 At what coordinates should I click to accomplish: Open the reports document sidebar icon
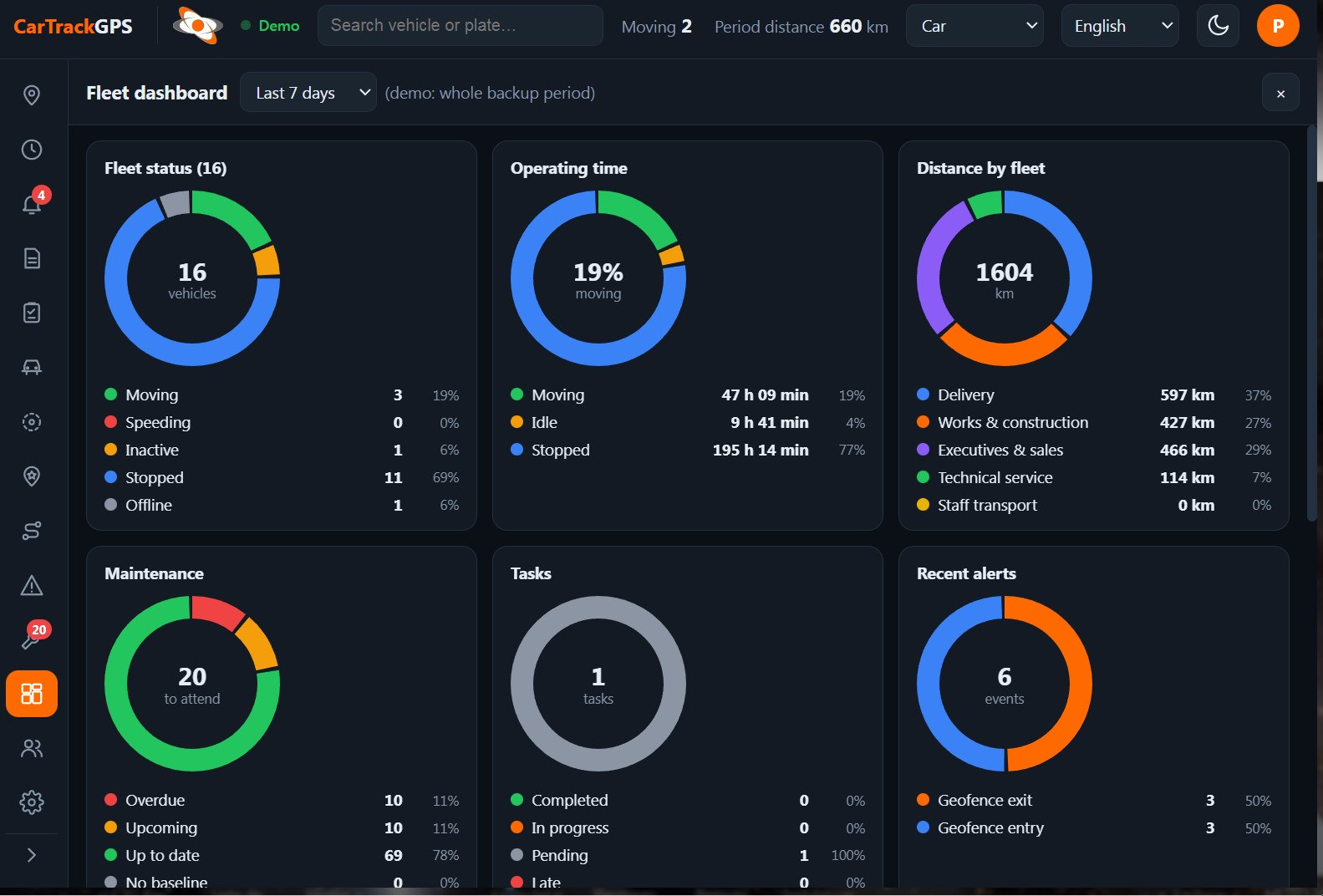[32, 258]
